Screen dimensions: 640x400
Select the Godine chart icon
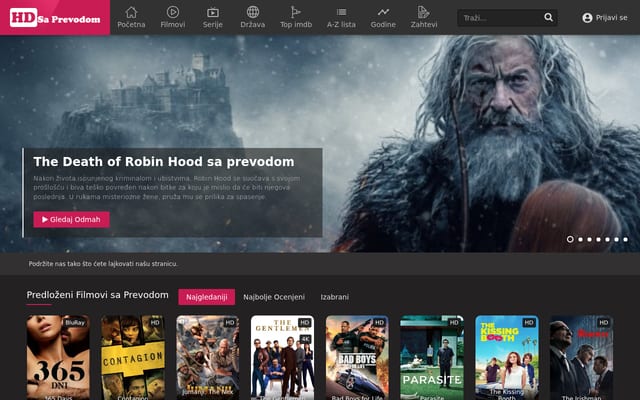(x=383, y=12)
